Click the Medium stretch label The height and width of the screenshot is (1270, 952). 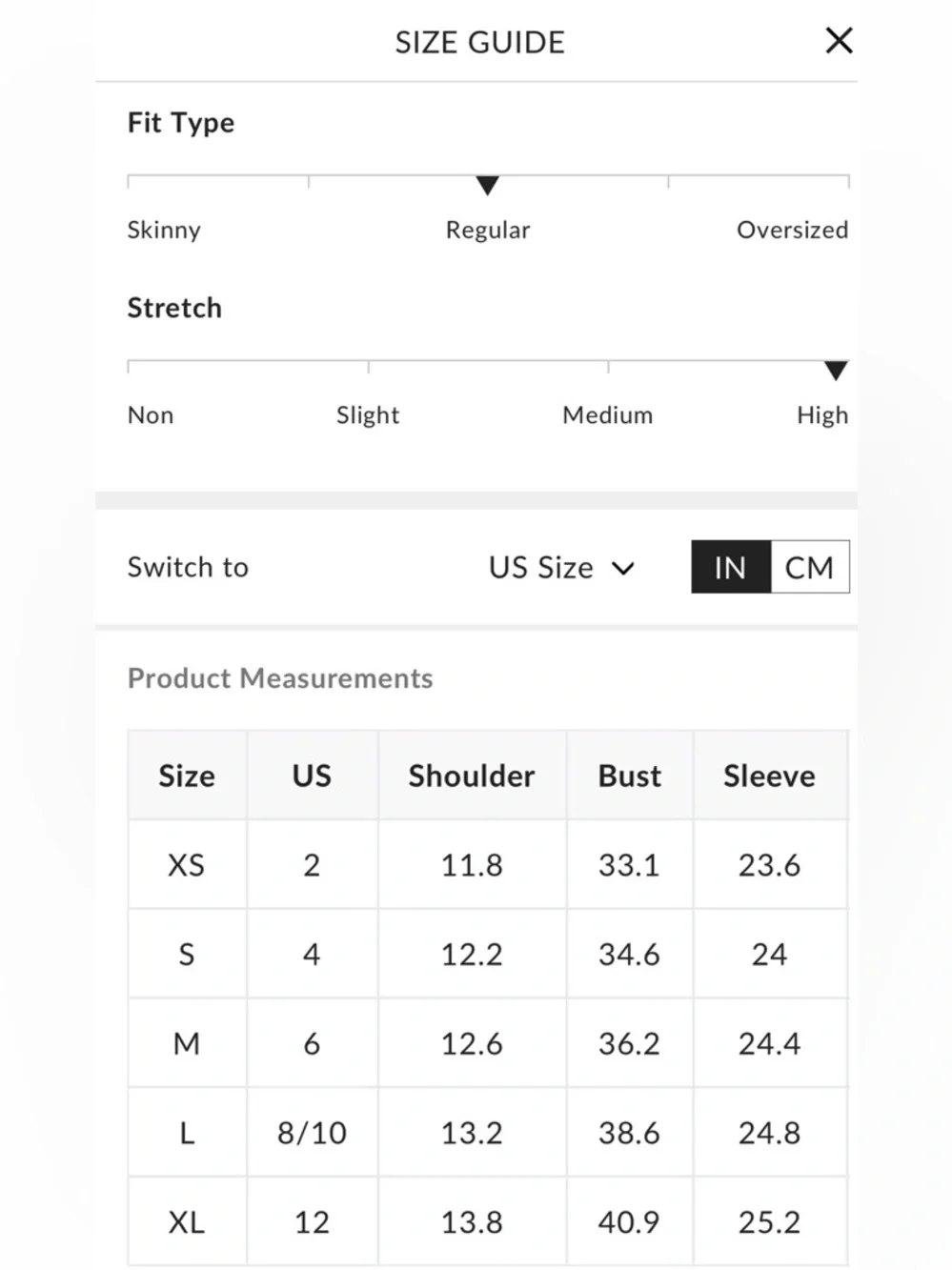pyautogui.click(x=607, y=415)
